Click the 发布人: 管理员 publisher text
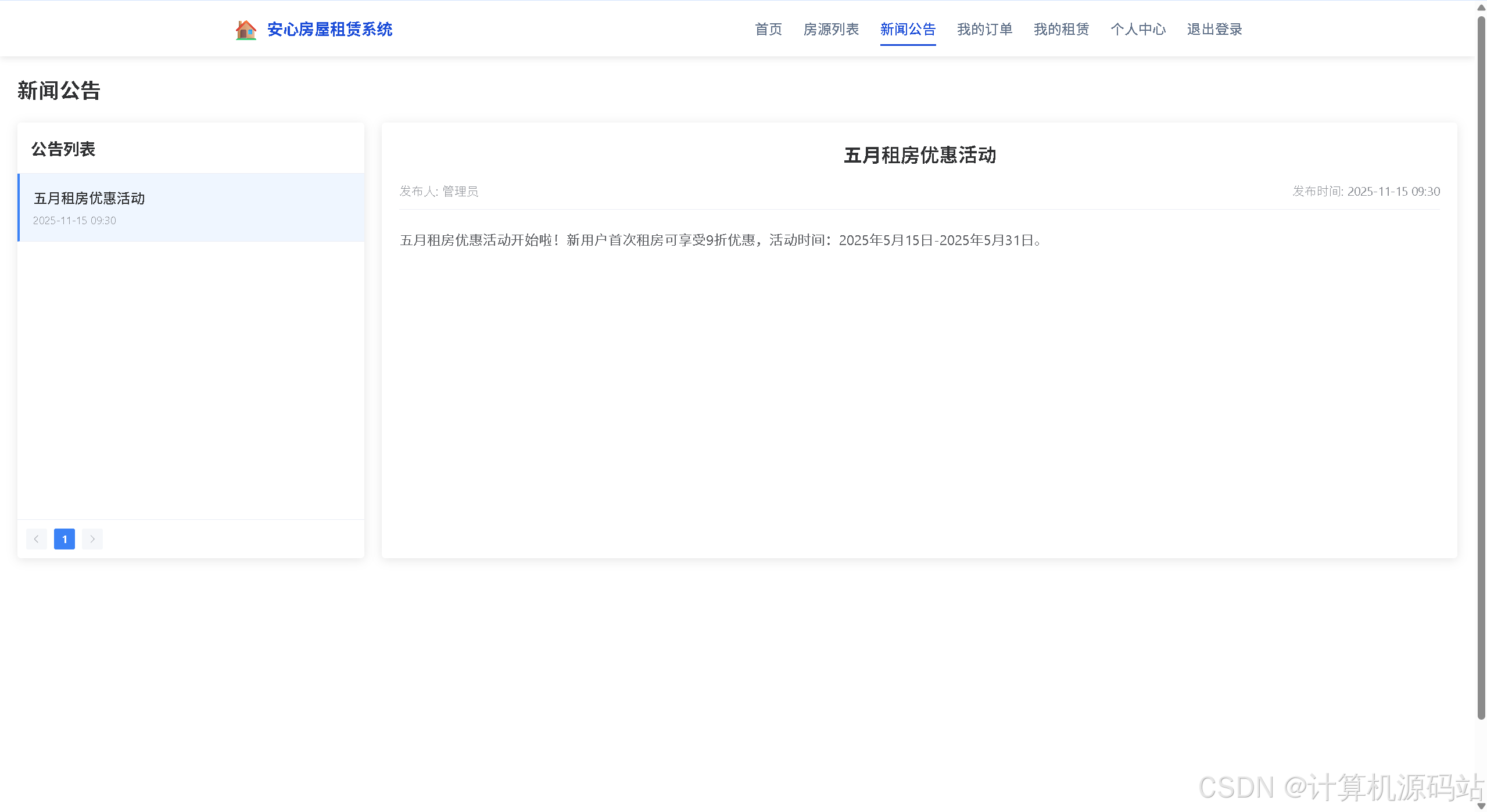Screen dimensions: 1487x812 (439, 192)
